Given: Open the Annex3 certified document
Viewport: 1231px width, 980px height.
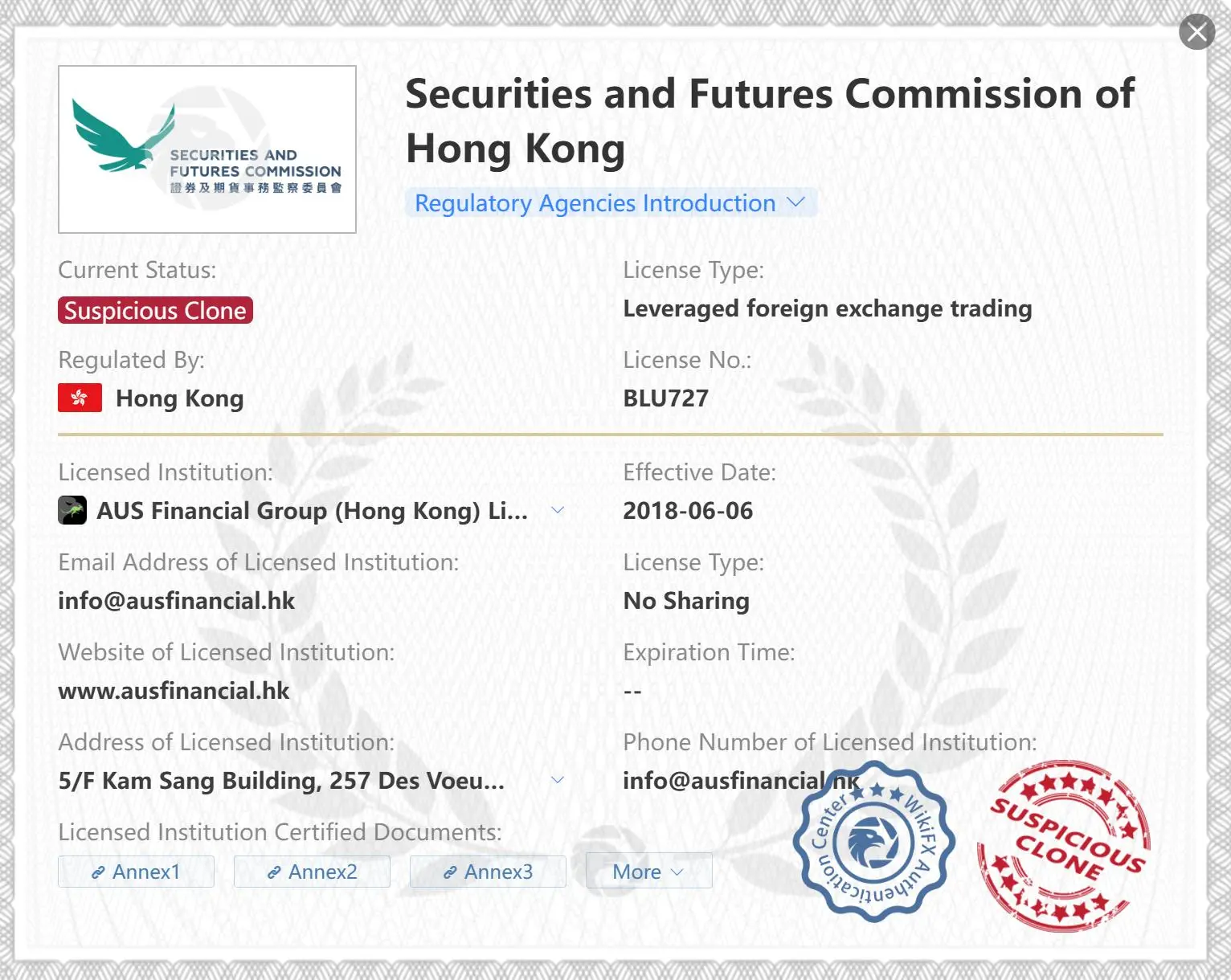Looking at the screenshot, I should pyautogui.click(x=488, y=872).
